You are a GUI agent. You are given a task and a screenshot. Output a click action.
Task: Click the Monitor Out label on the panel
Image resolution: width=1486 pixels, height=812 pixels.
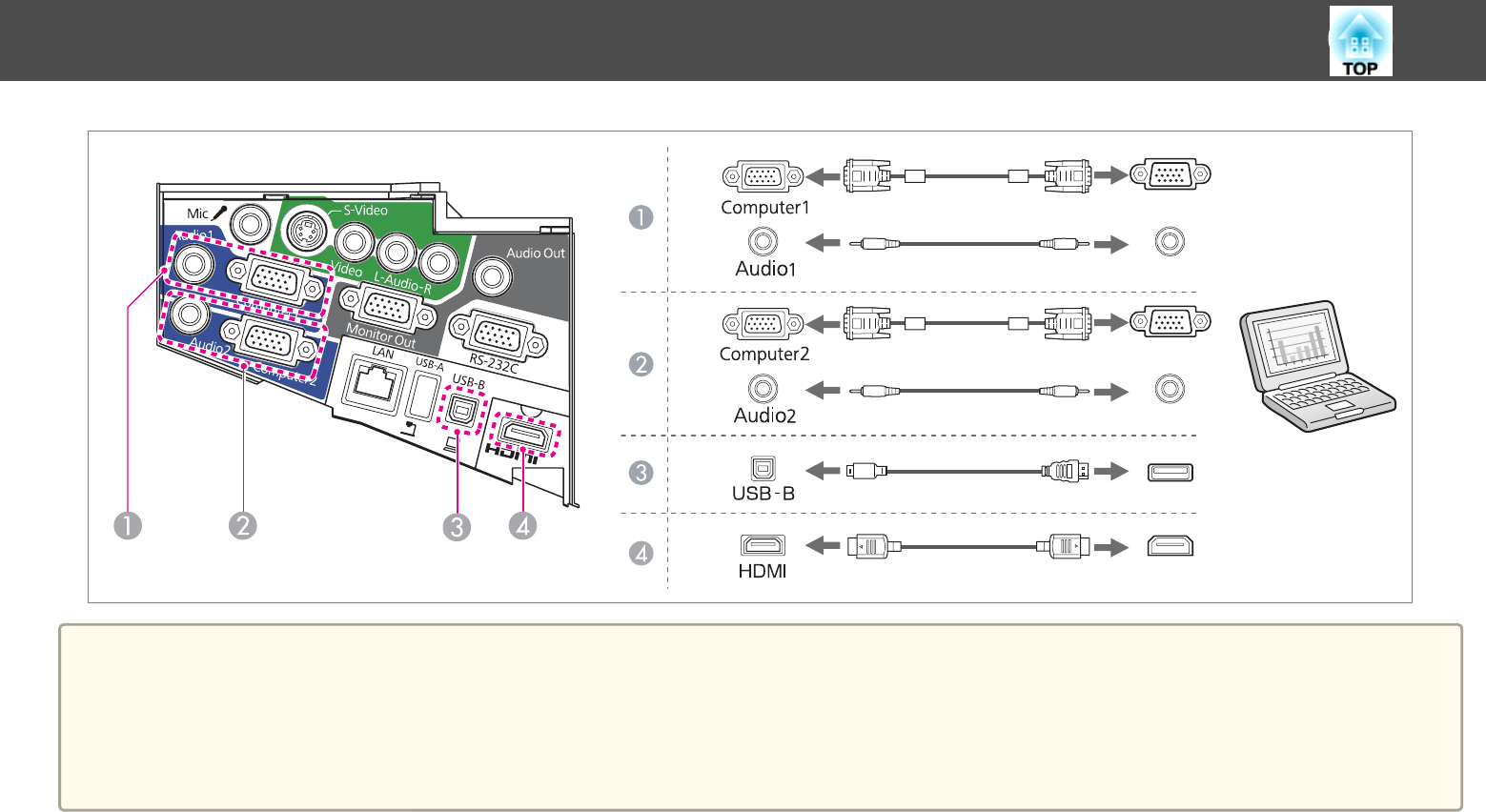(381, 335)
